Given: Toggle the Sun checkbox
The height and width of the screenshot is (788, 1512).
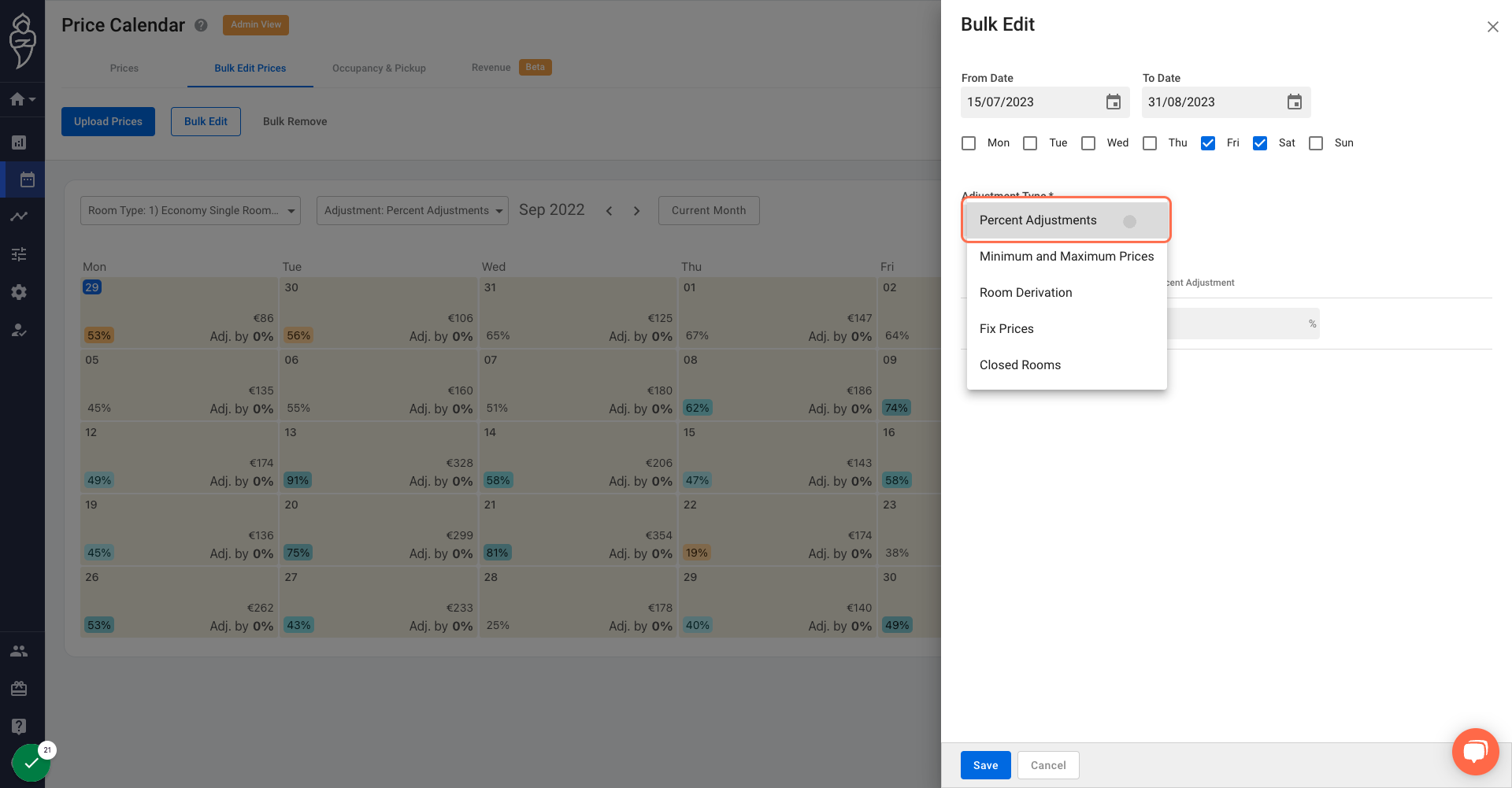Looking at the screenshot, I should pos(1316,143).
